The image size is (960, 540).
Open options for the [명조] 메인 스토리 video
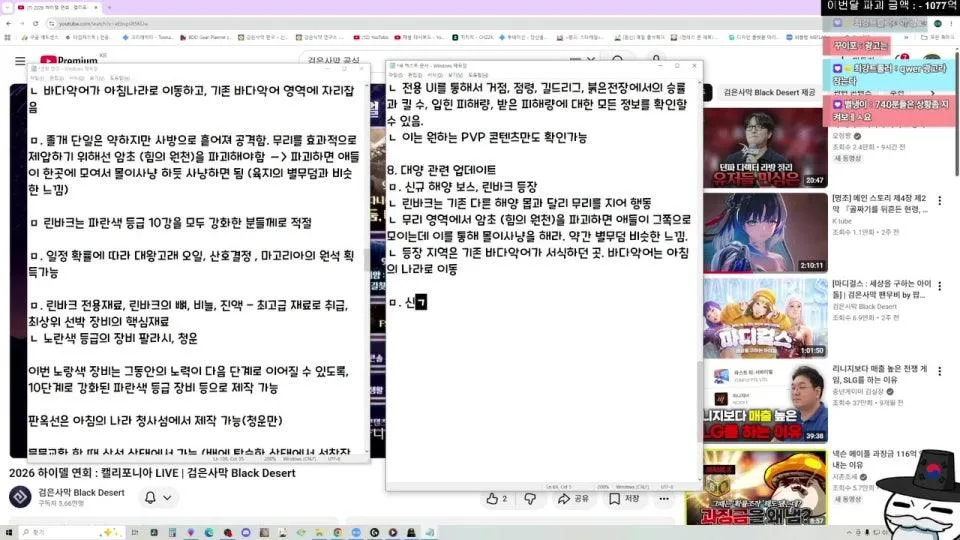click(940, 200)
